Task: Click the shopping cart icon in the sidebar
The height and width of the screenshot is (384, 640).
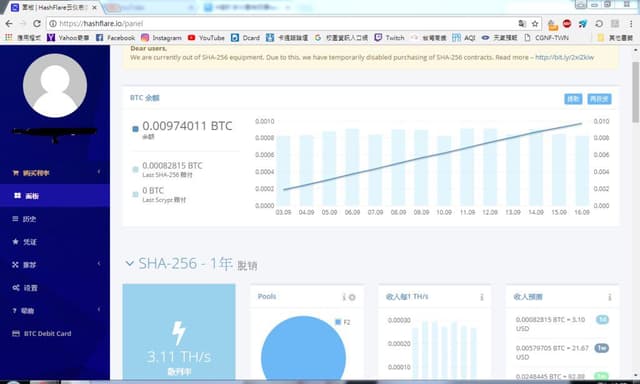Action: pos(16,173)
